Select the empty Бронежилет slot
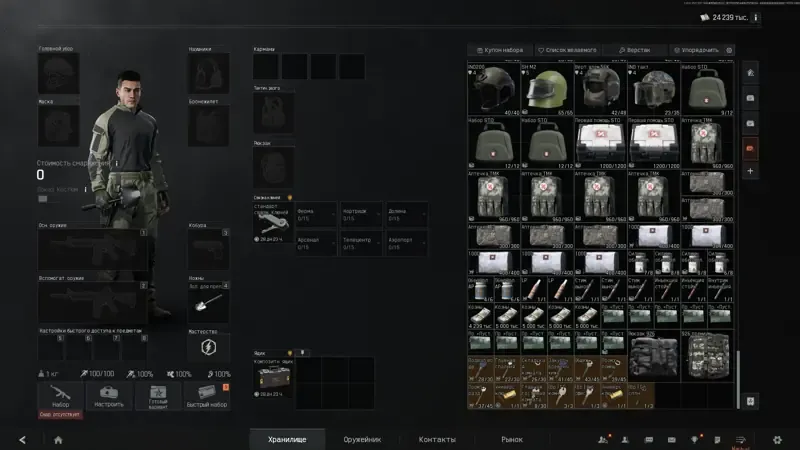The width and height of the screenshot is (800, 450). (208, 126)
